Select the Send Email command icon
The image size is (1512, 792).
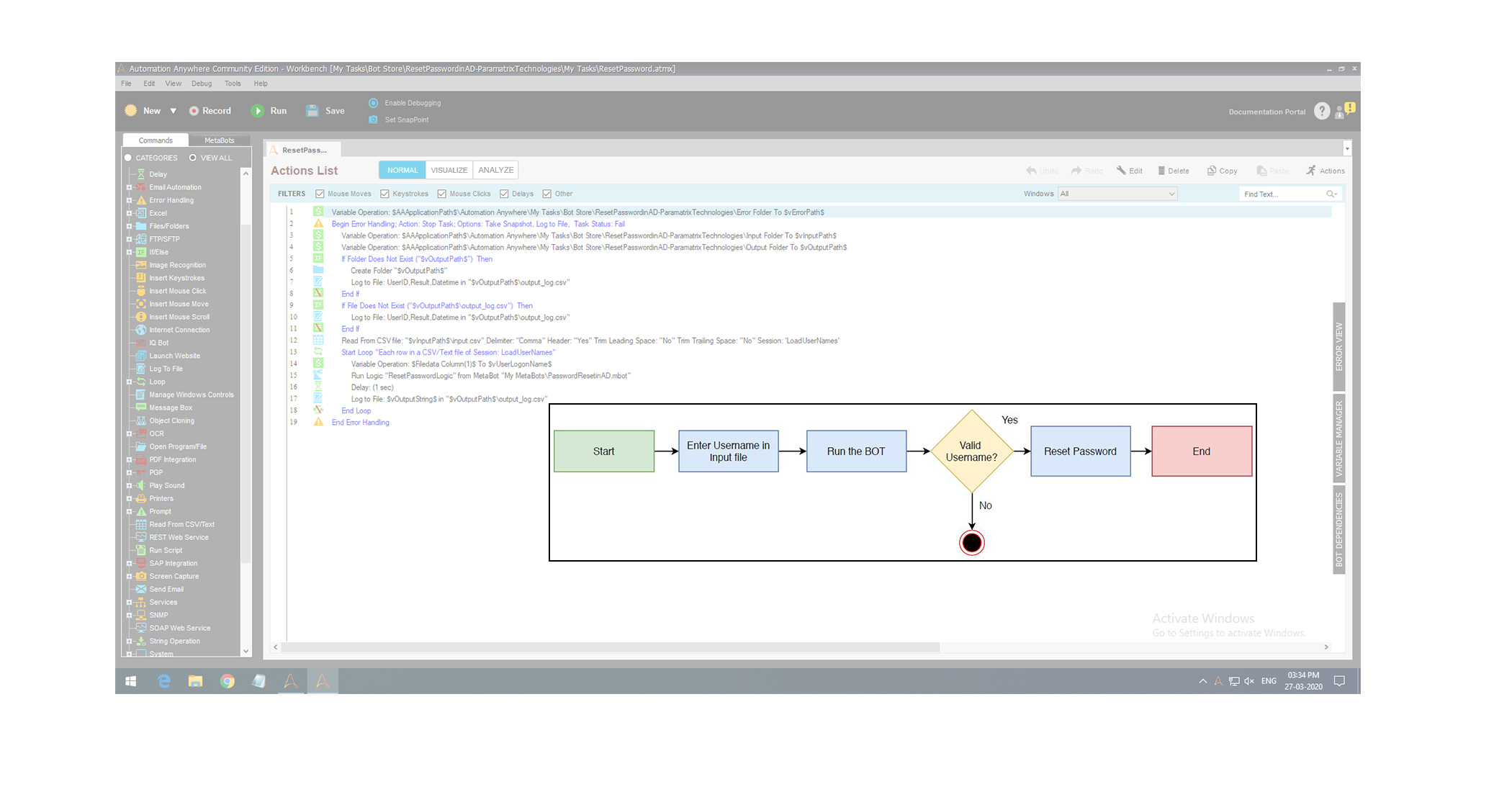141,589
